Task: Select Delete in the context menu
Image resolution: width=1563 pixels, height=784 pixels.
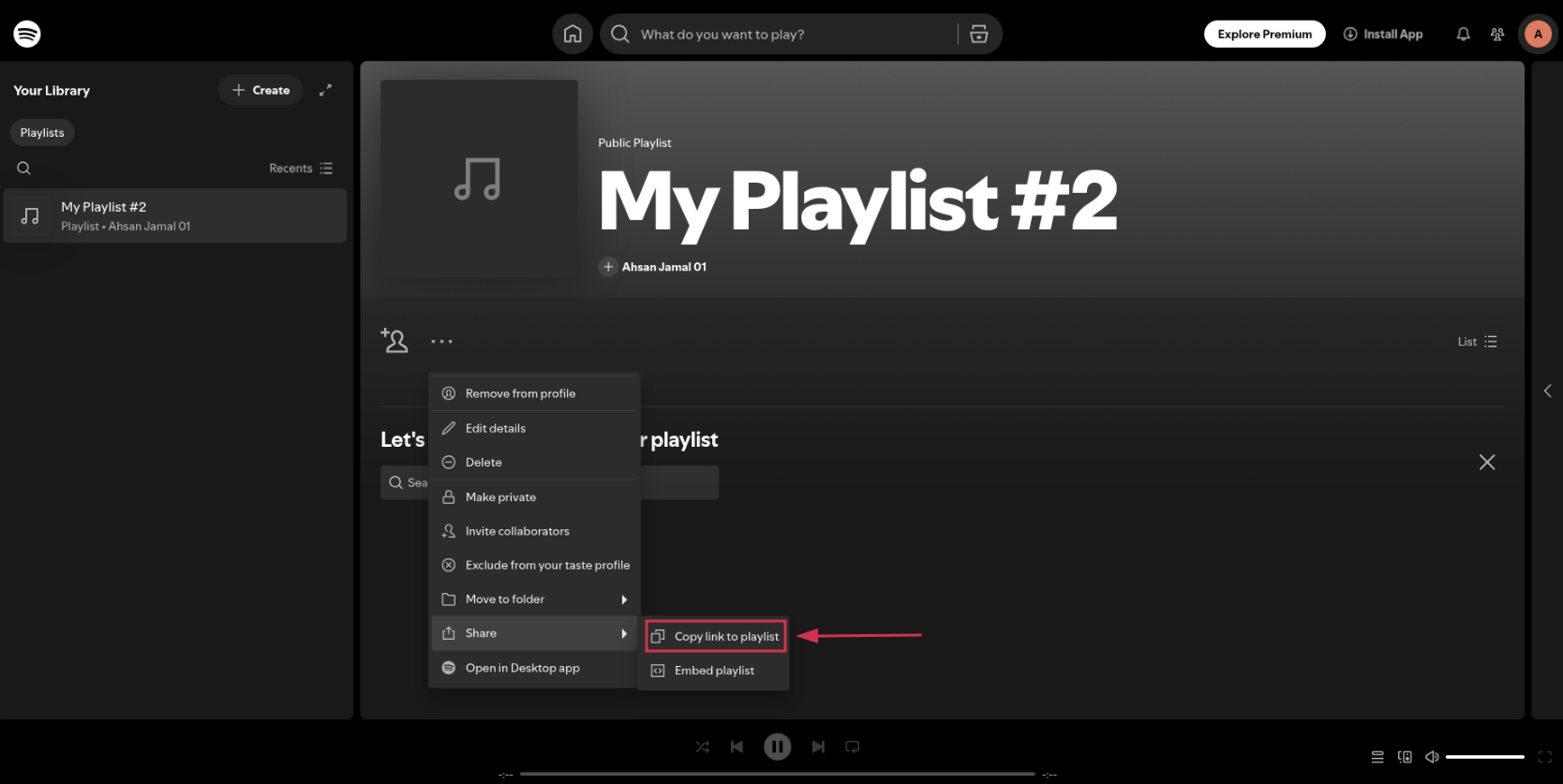Action: coord(535,462)
